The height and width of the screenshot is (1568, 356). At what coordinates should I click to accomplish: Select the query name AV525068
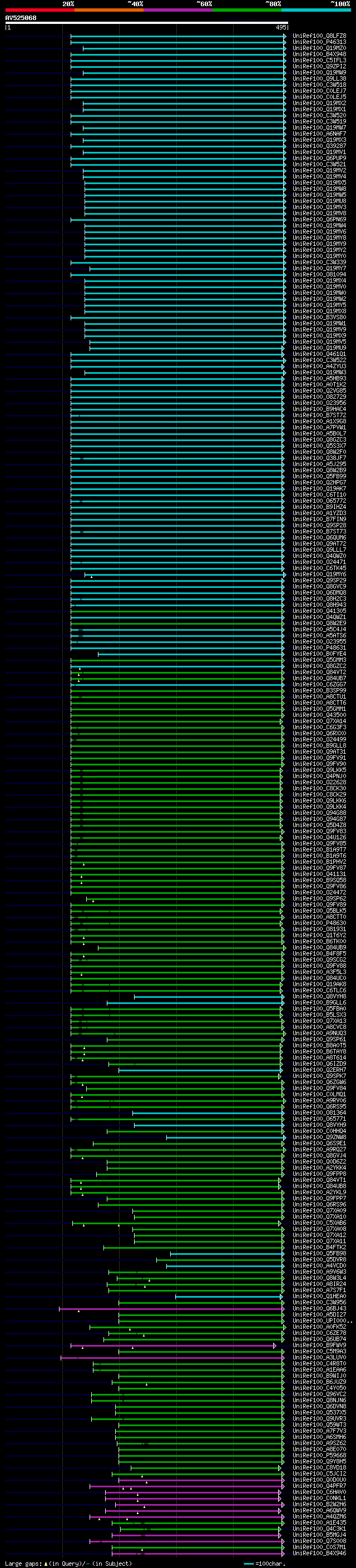click(x=21, y=18)
